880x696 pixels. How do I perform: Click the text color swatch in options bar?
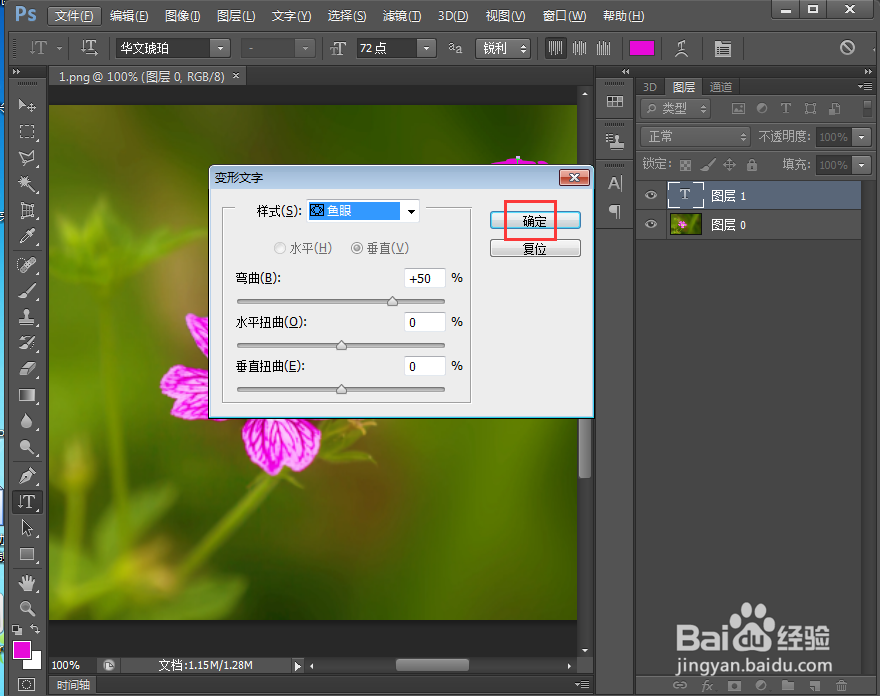click(x=641, y=47)
